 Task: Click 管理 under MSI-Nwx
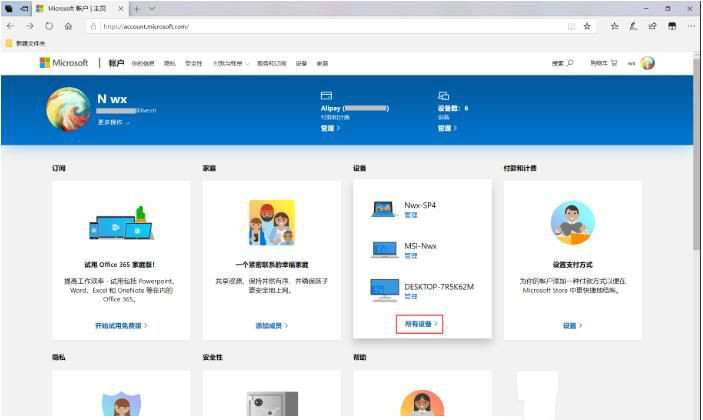pyautogui.click(x=411, y=256)
